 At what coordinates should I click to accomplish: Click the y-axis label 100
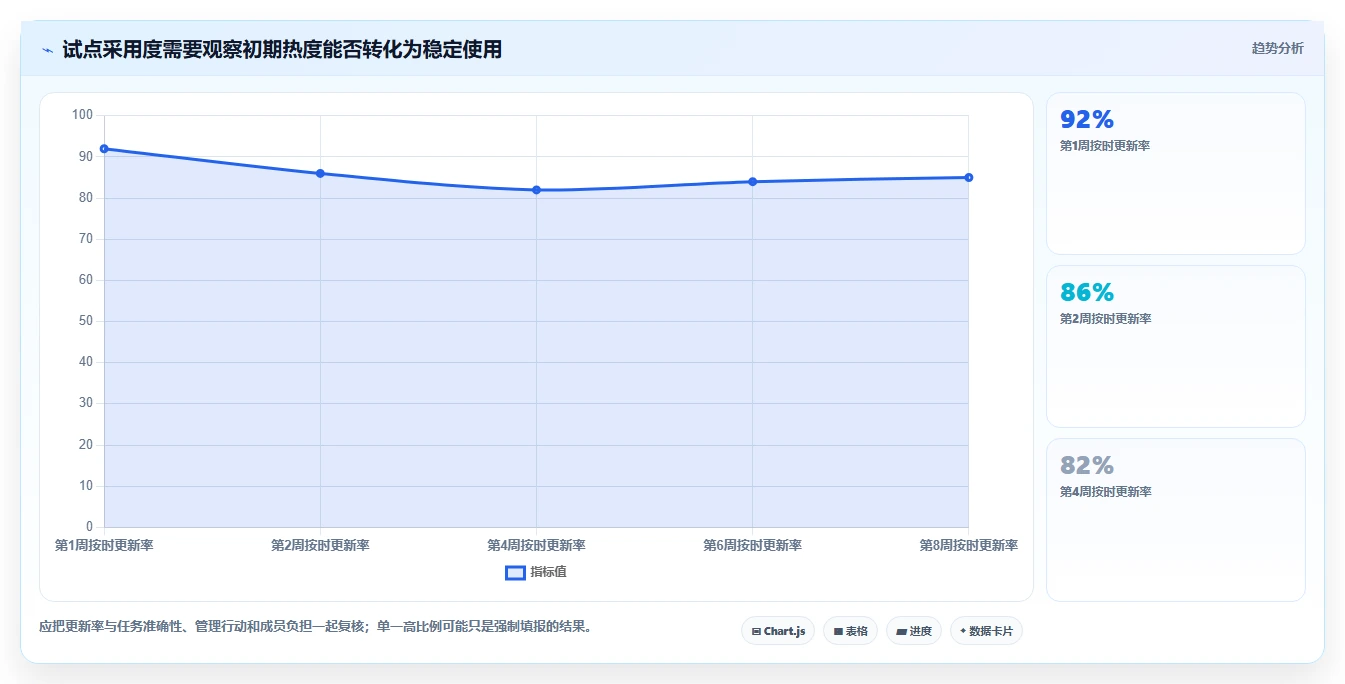[x=82, y=115]
